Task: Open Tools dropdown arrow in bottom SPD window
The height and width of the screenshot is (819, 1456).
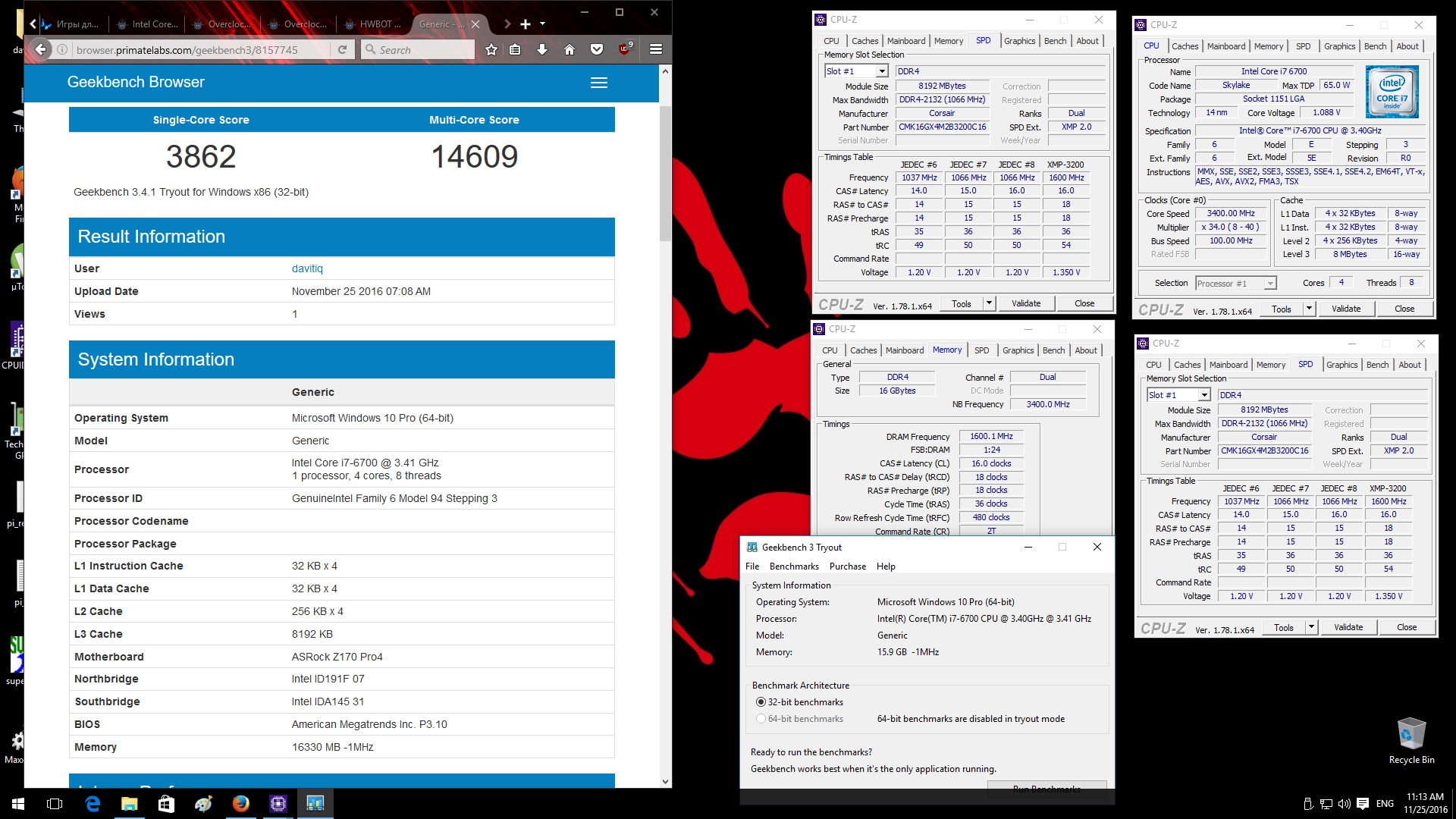Action: point(1311,627)
